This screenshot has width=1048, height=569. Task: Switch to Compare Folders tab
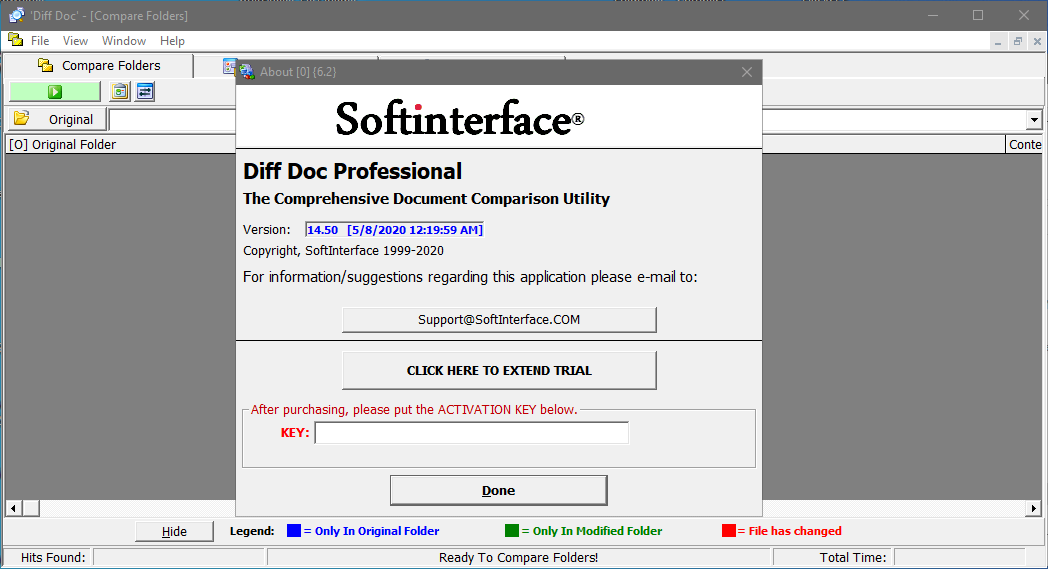point(99,66)
